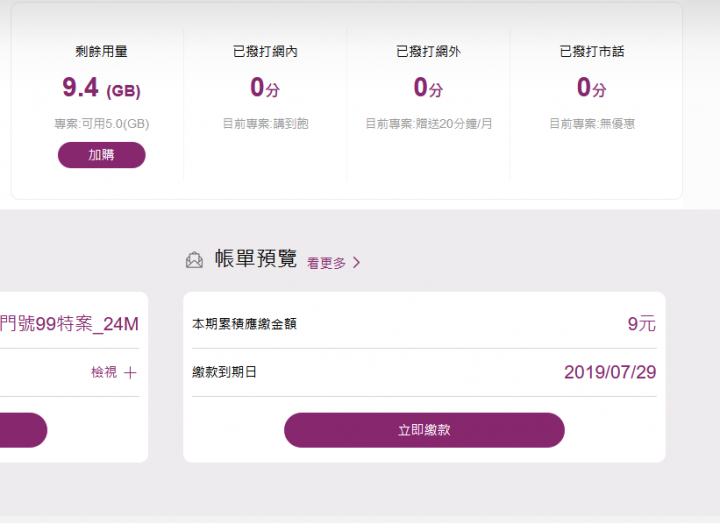The image size is (720, 523).
Task: Click the chevron arrow beside 看更多
Action: (356, 263)
